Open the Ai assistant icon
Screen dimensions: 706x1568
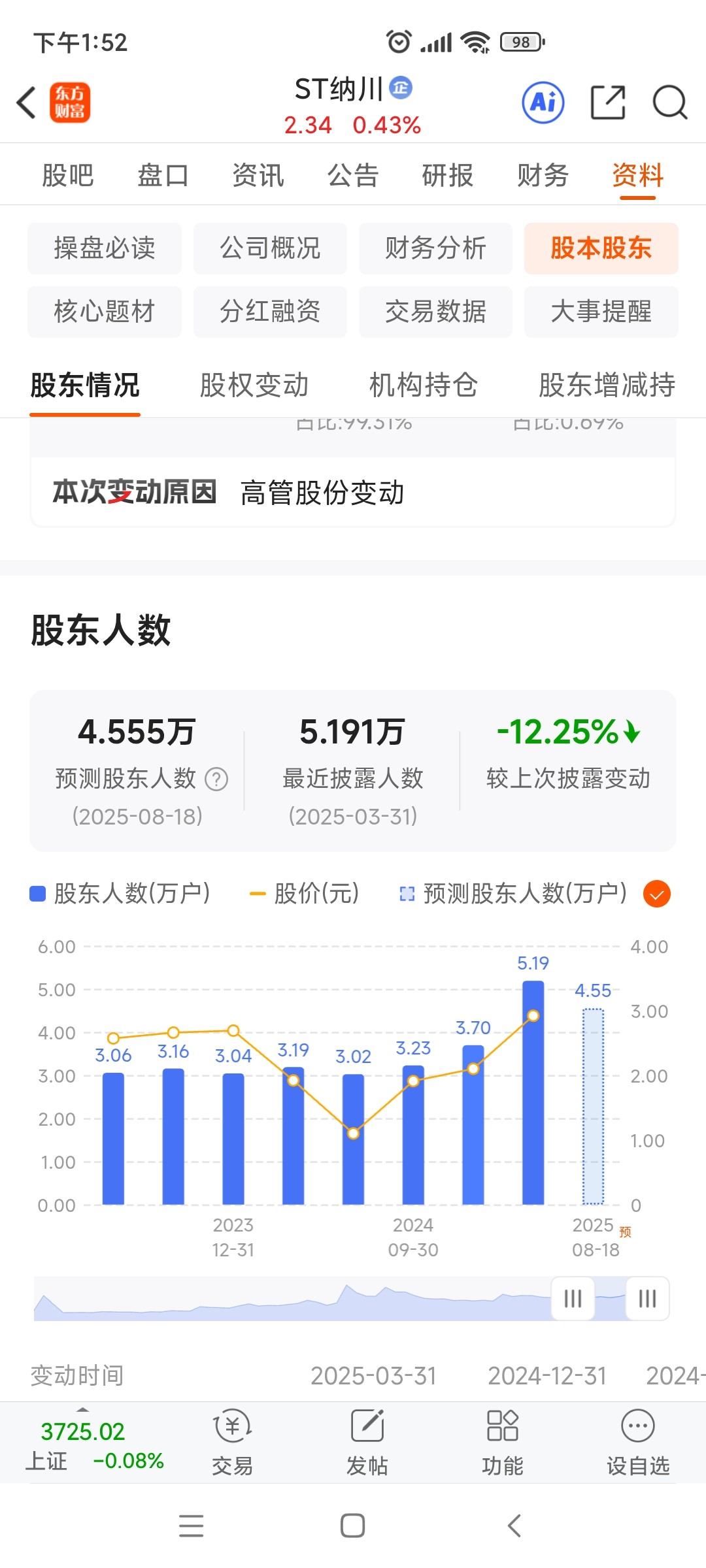click(x=543, y=103)
